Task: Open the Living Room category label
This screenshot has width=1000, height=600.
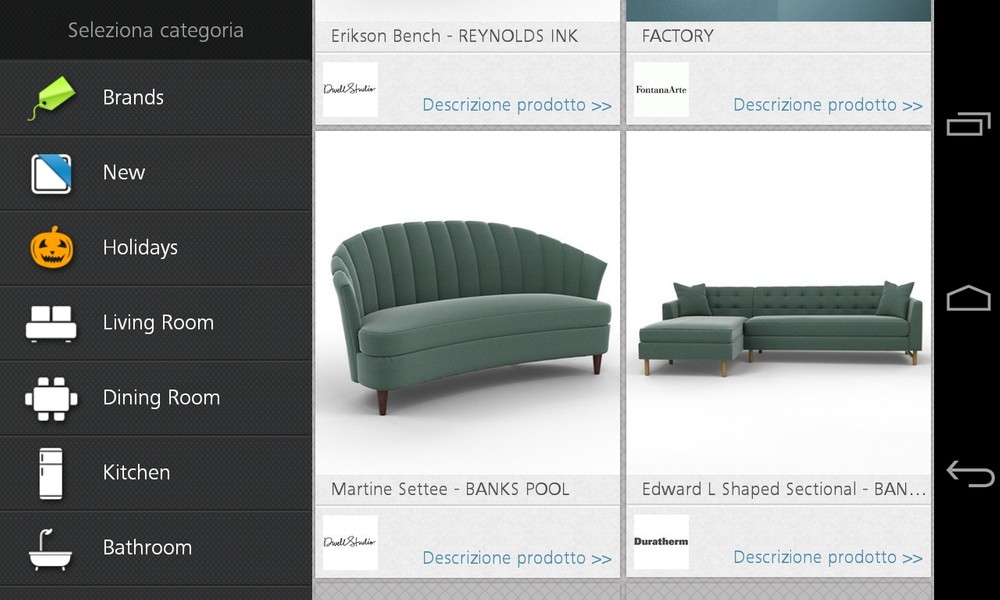Action: tap(158, 323)
